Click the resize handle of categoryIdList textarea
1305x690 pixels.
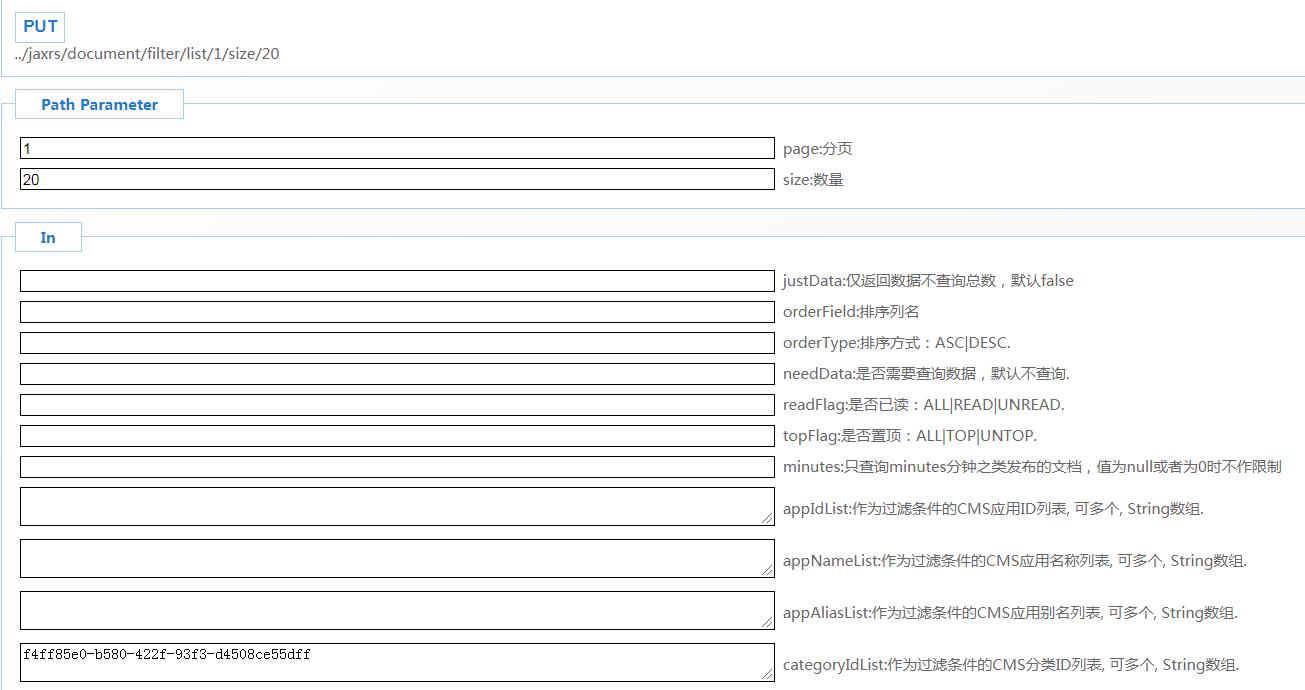coord(768,675)
